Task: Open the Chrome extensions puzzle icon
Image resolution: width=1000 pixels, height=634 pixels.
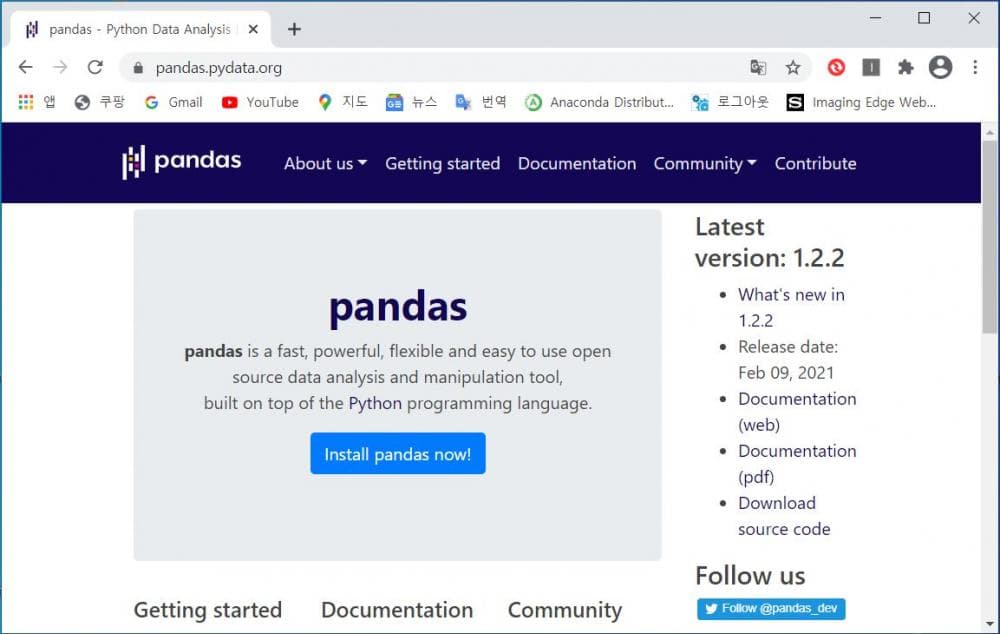Action: [905, 67]
